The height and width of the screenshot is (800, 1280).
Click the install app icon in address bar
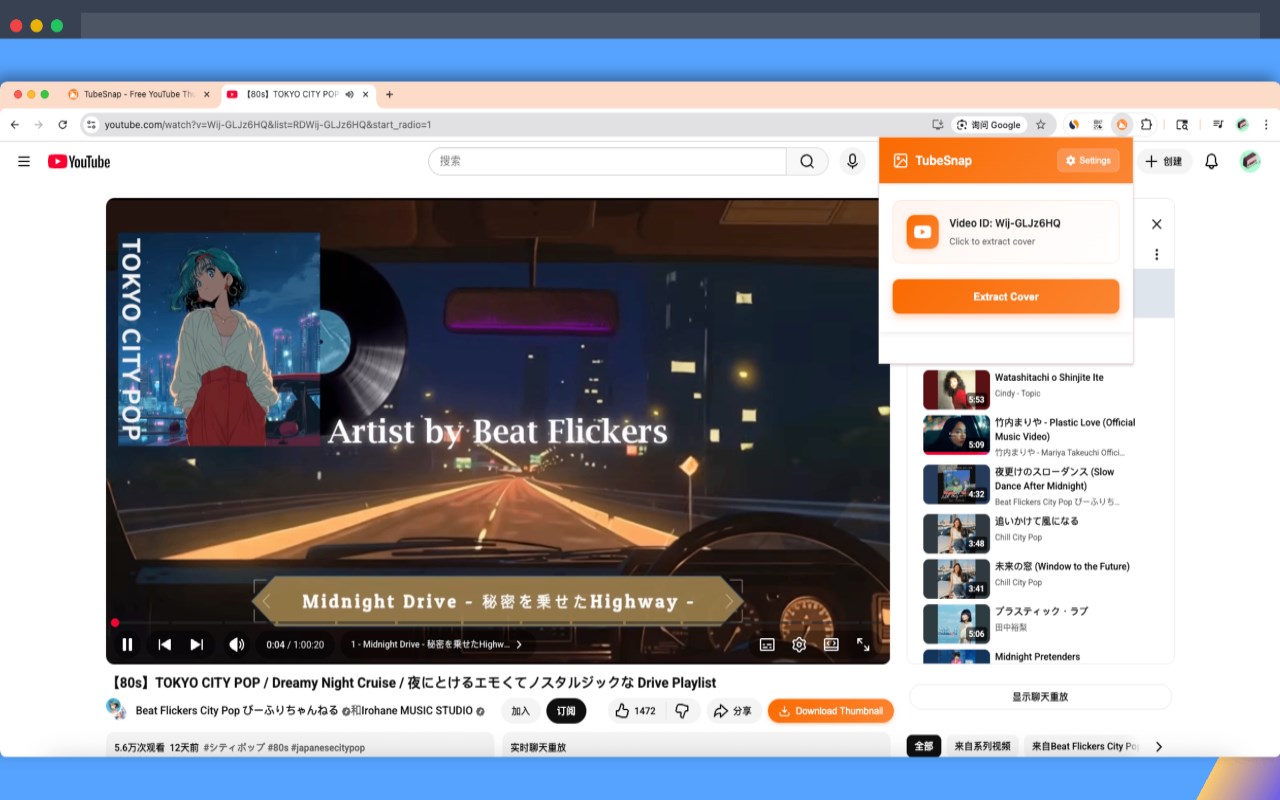[937, 125]
